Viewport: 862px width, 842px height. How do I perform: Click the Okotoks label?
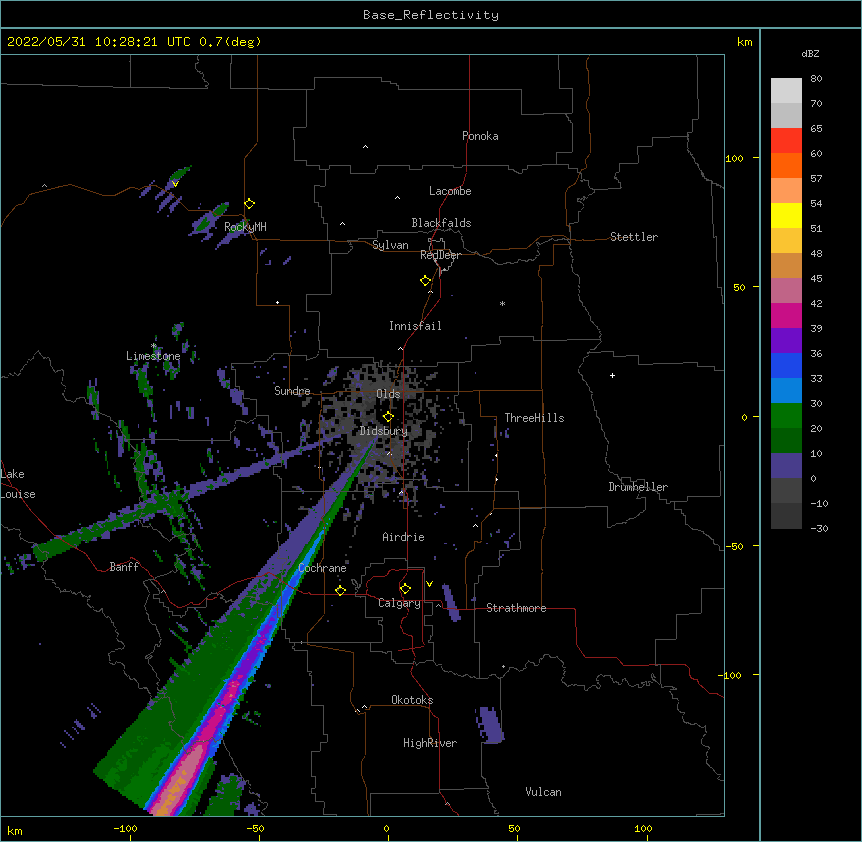[412, 700]
